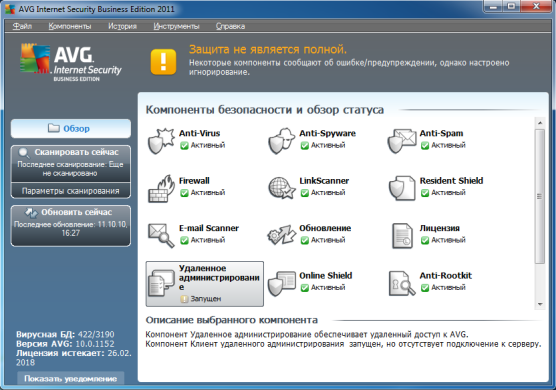Click the update arrows icon in Обновить сейчас

click(31, 213)
